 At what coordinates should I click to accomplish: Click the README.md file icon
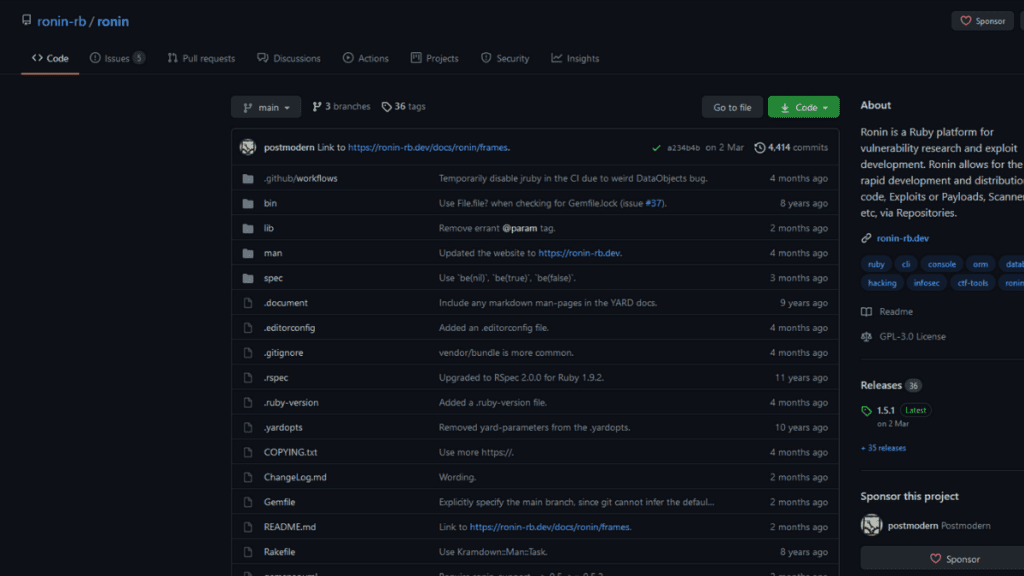[x=248, y=527]
